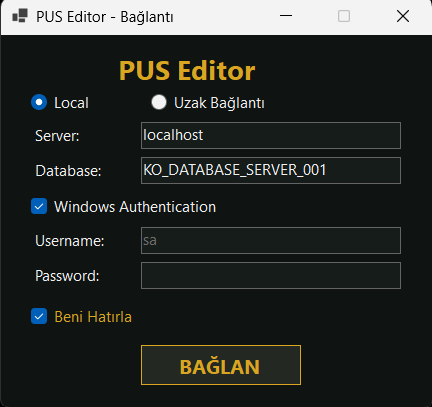Image resolution: width=432 pixels, height=407 pixels.
Task: Close the PUS Editor window
Action: click(403, 16)
